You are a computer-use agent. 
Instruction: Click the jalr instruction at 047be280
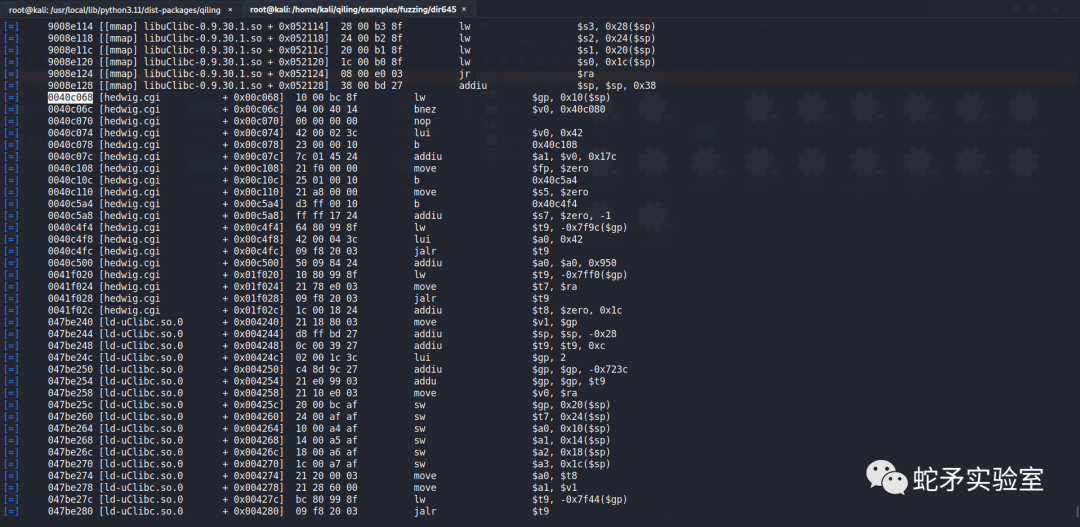pyautogui.click(x=425, y=512)
